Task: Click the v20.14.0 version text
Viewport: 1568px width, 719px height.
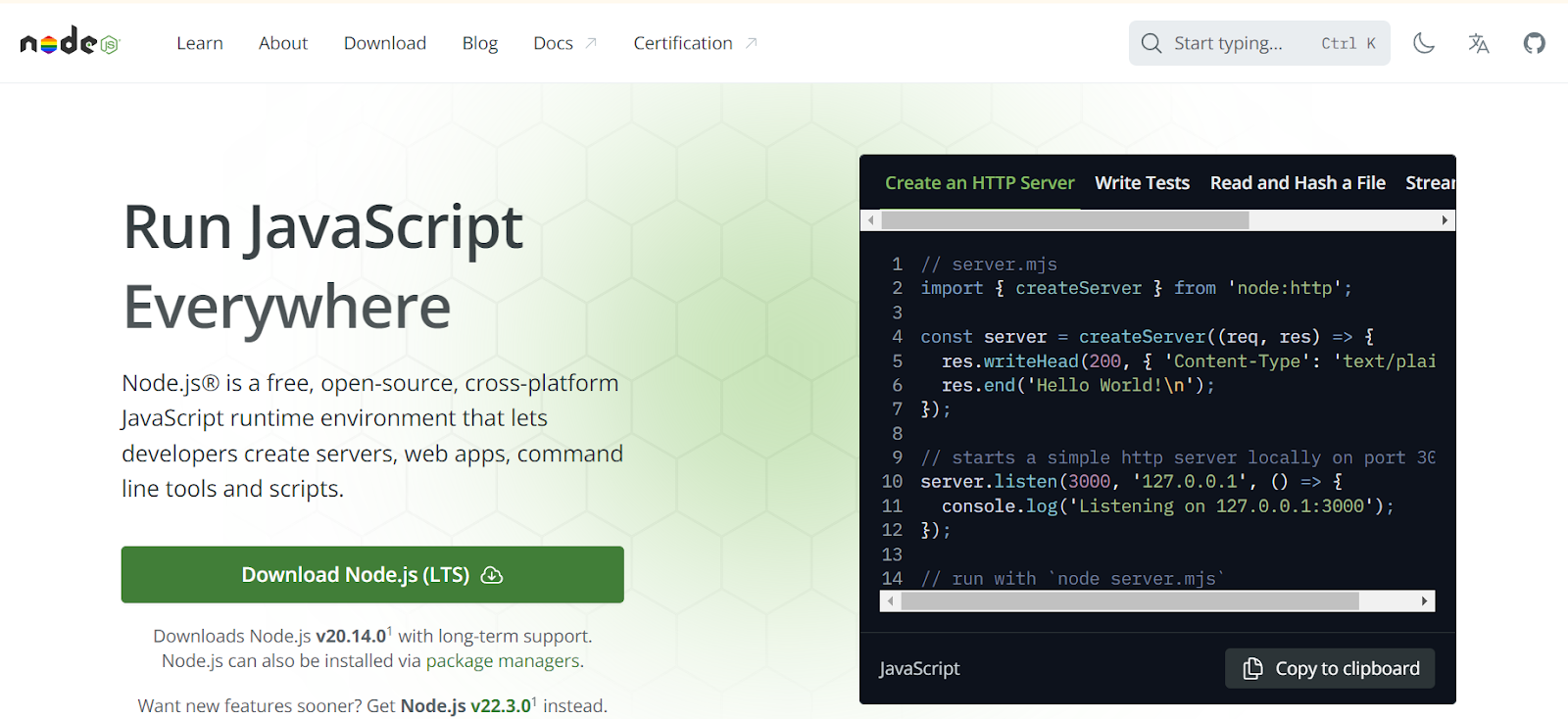Action: point(351,637)
